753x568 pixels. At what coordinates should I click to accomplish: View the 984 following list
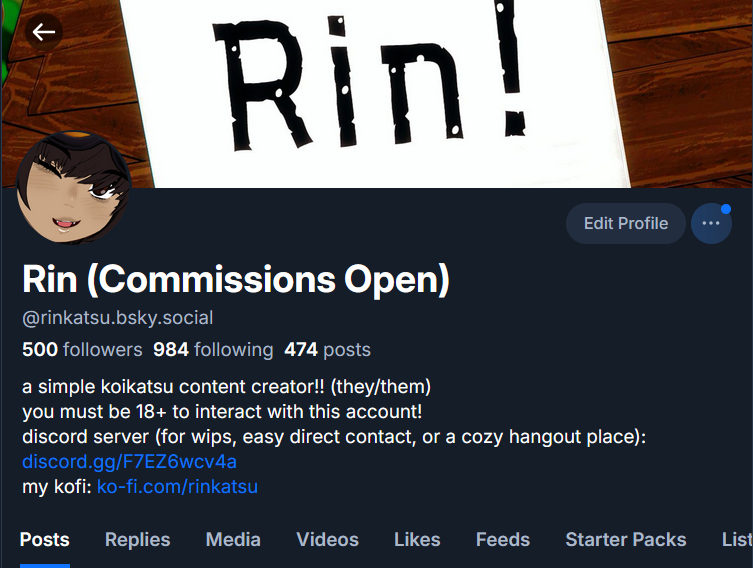click(213, 350)
